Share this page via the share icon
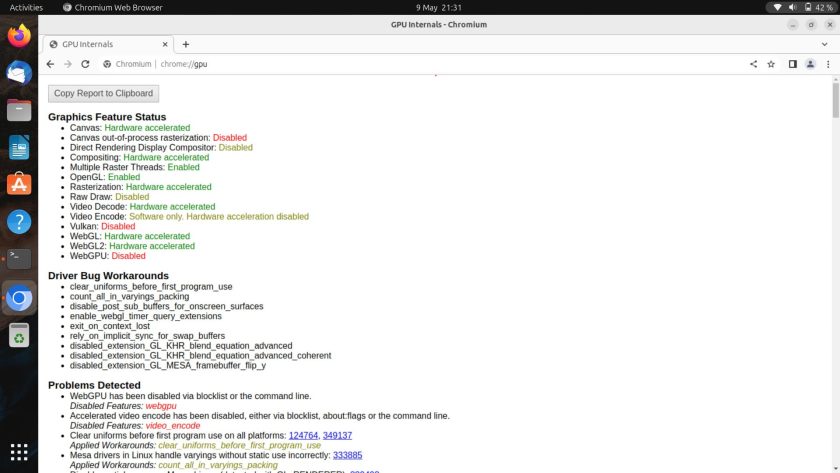Image resolution: width=840 pixels, height=473 pixels. (753, 64)
